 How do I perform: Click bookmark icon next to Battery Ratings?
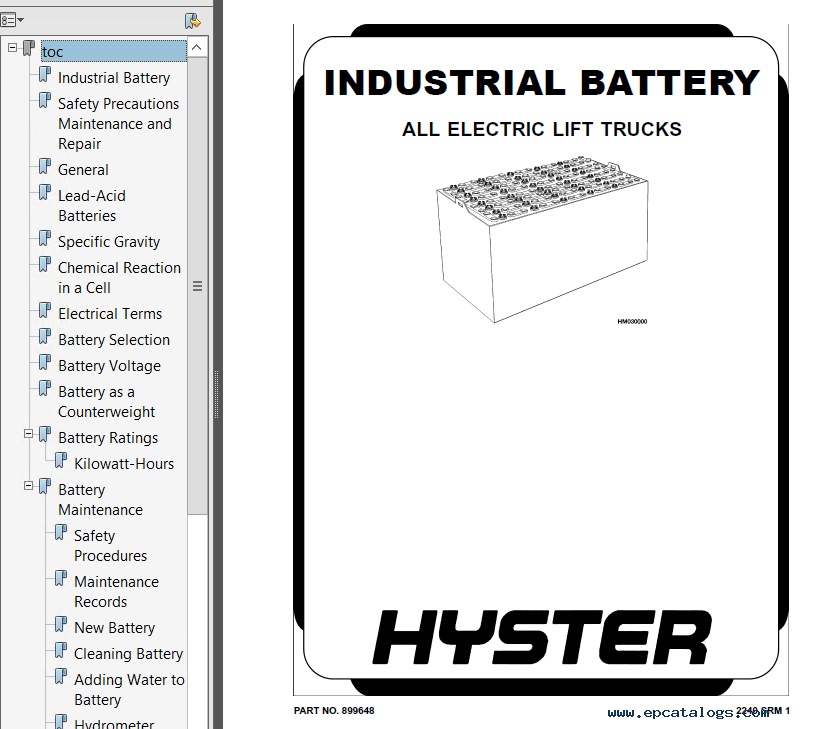[45, 435]
